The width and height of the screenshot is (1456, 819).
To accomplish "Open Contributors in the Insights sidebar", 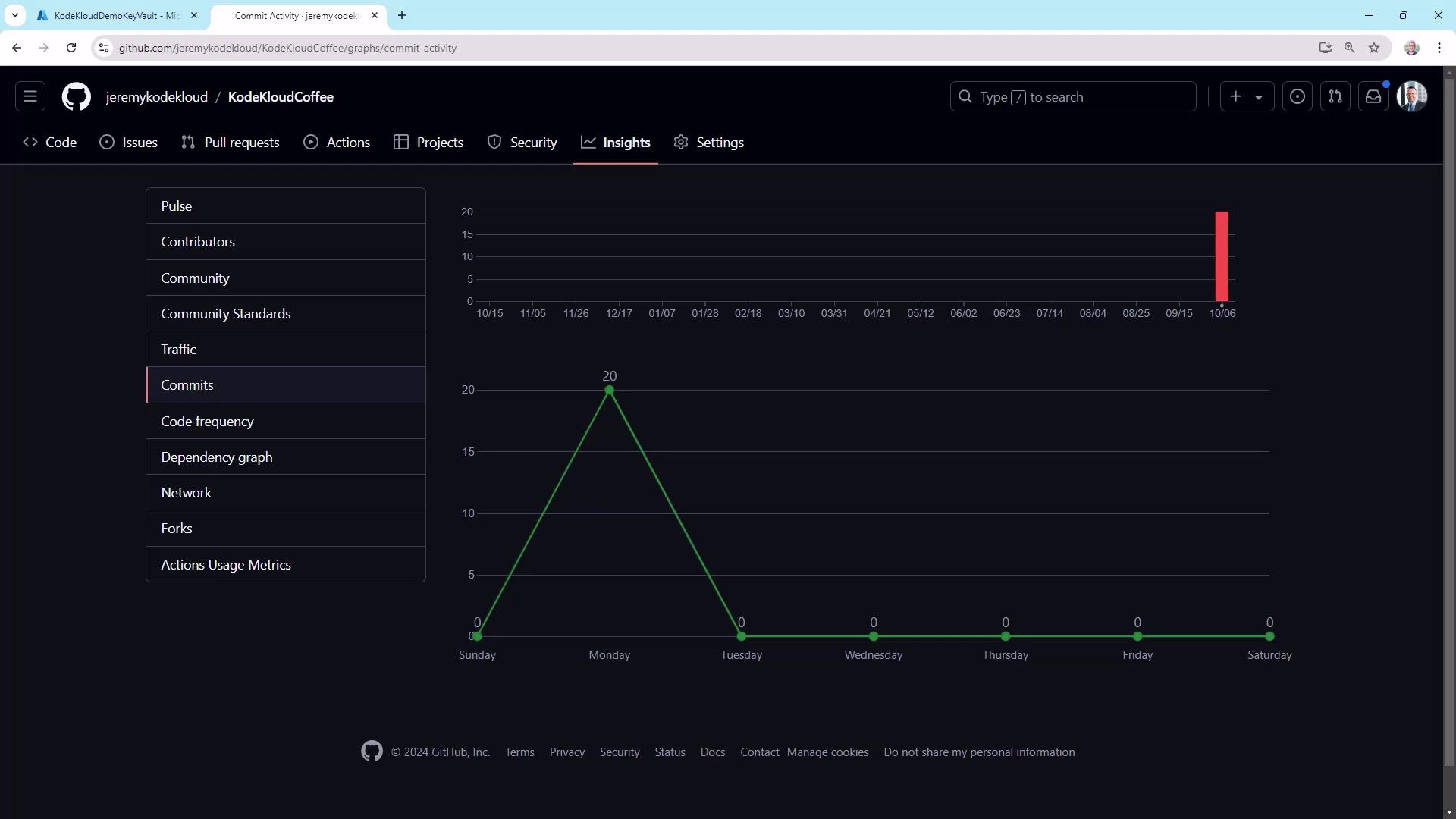I will 198,242.
